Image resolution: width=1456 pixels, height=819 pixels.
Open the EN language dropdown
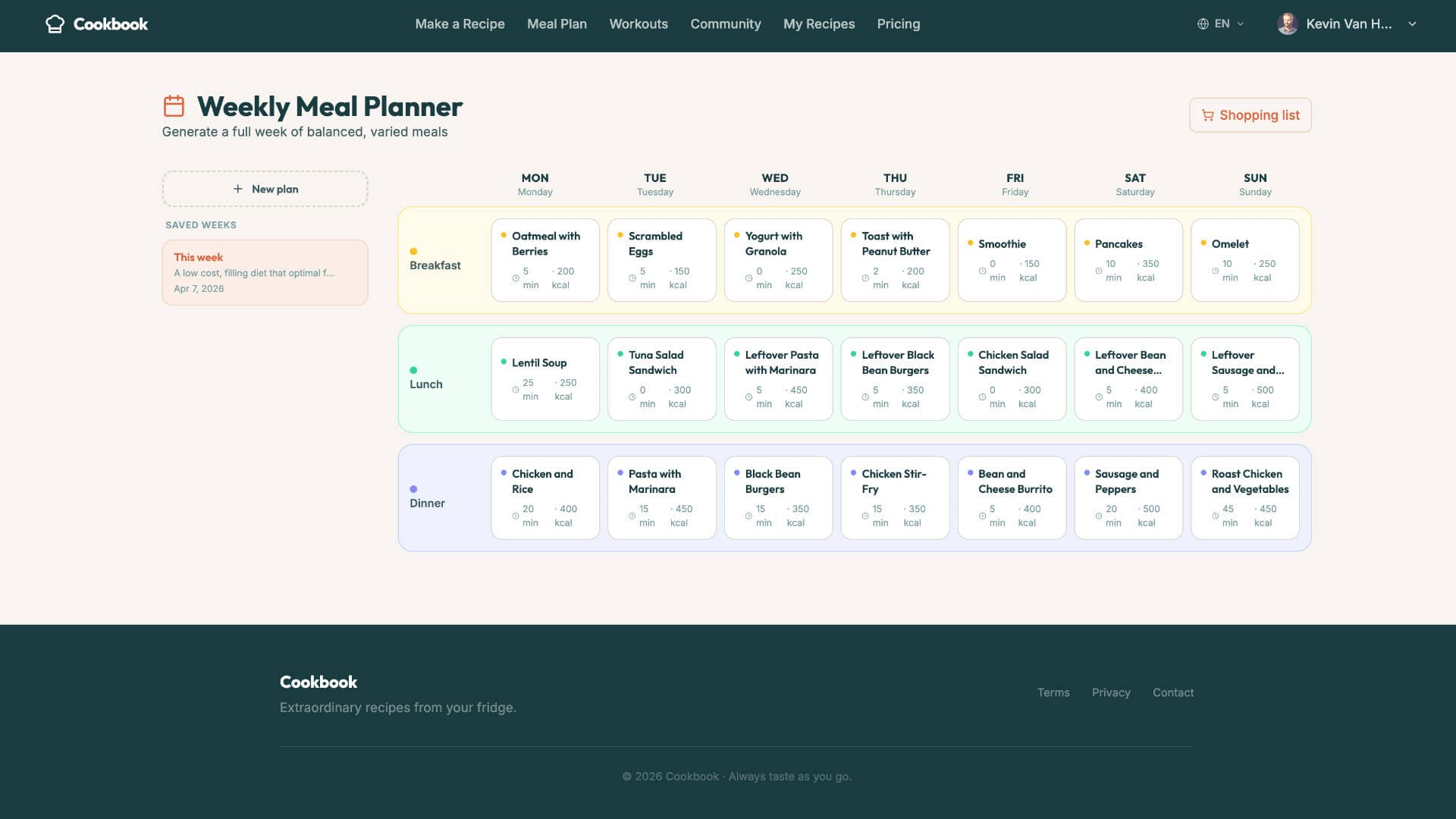click(1221, 24)
